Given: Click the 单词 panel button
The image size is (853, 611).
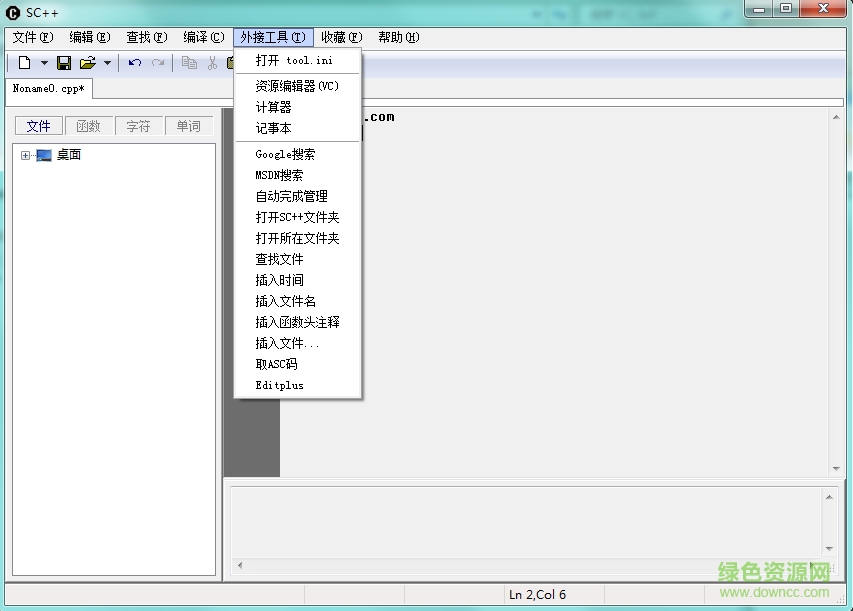Looking at the screenshot, I should pos(189,125).
